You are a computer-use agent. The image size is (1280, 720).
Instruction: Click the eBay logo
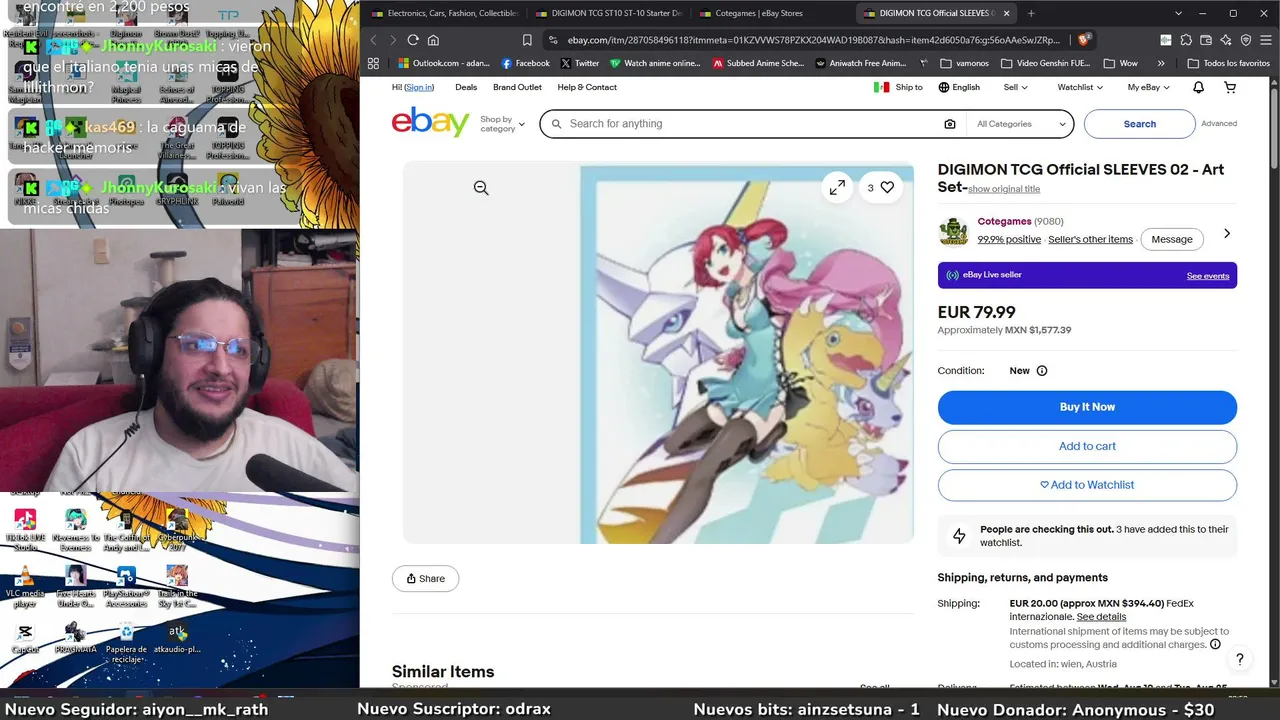[x=430, y=122]
